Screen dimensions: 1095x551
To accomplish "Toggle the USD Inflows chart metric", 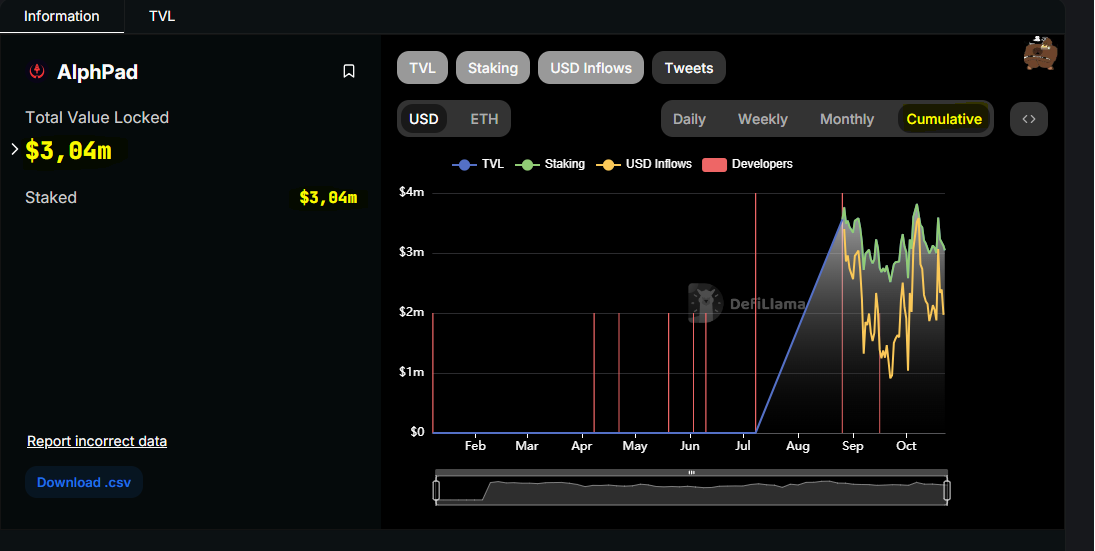I will click(591, 68).
